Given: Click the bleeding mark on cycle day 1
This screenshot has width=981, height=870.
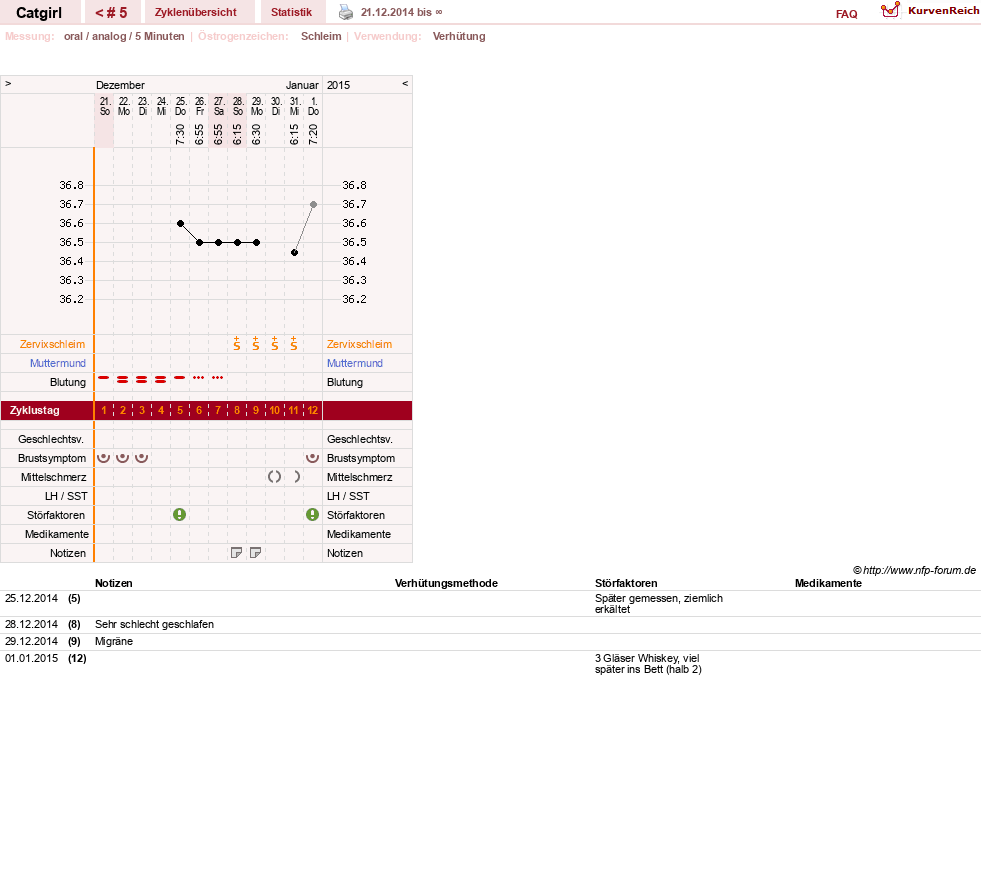Looking at the screenshot, I should [104, 378].
